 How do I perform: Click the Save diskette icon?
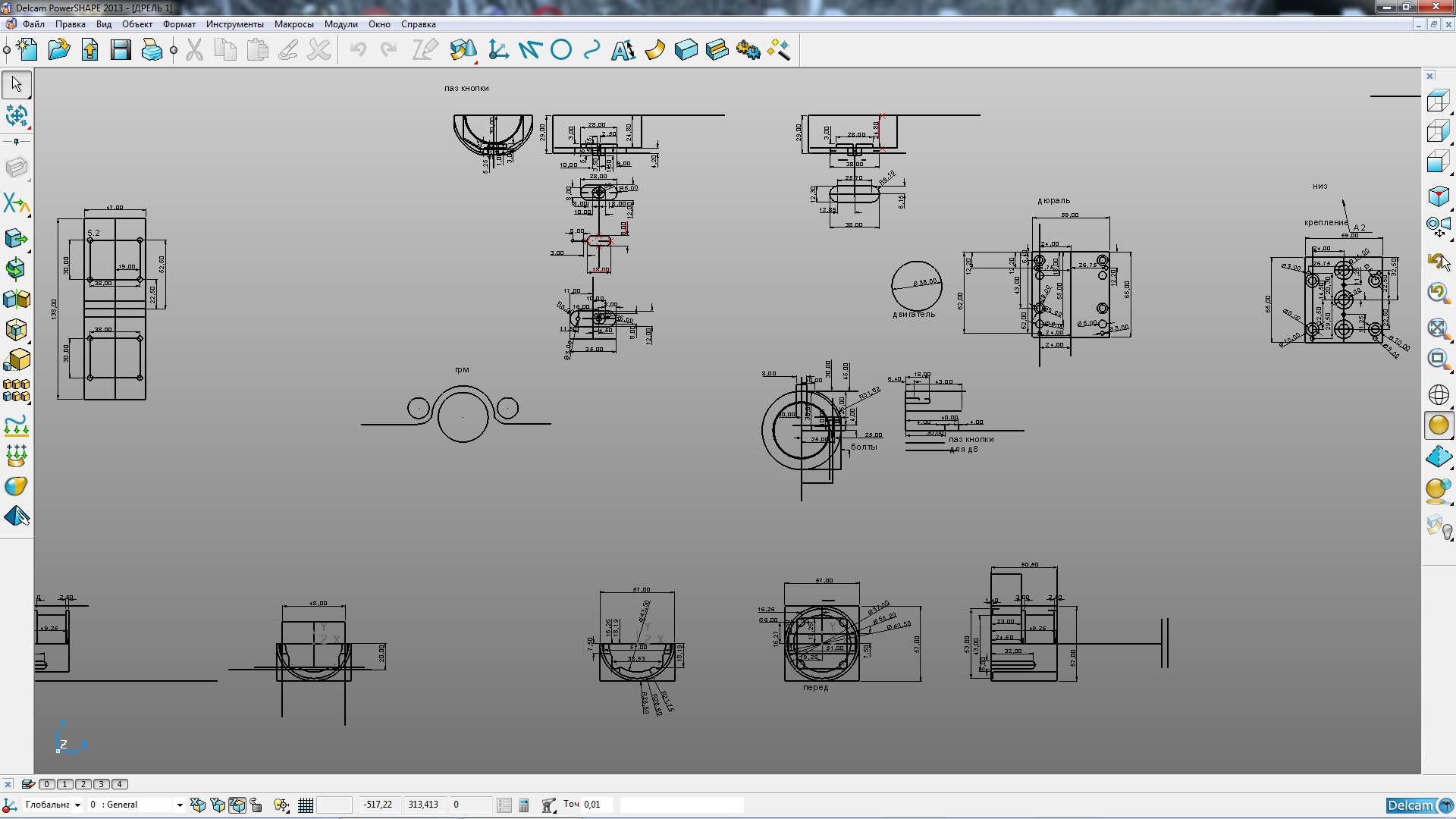coord(121,50)
